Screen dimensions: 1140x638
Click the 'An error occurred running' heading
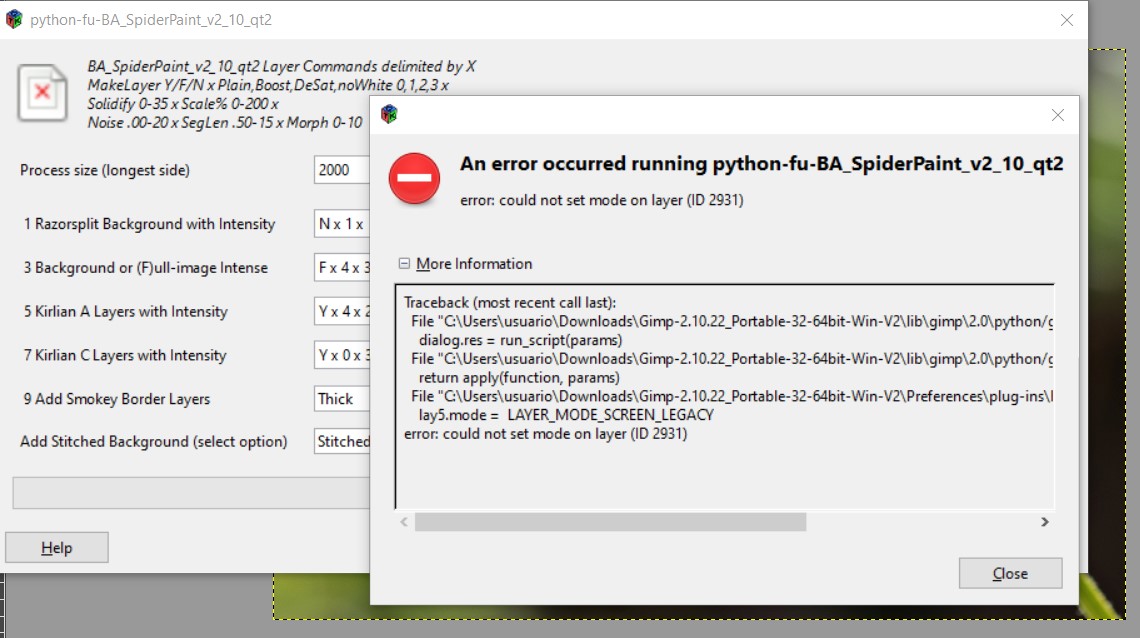[761, 163]
